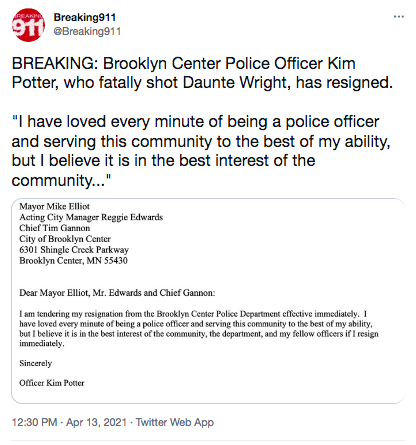The image size is (416, 445).
Task: Open the attached resignation letter image
Action: point(208,301)
